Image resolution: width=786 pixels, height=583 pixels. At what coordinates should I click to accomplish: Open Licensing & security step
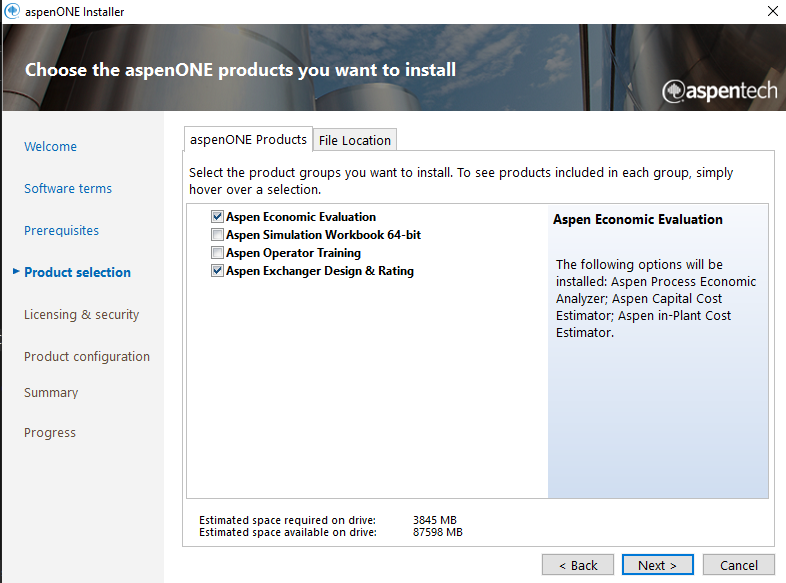tap(81, 315)
